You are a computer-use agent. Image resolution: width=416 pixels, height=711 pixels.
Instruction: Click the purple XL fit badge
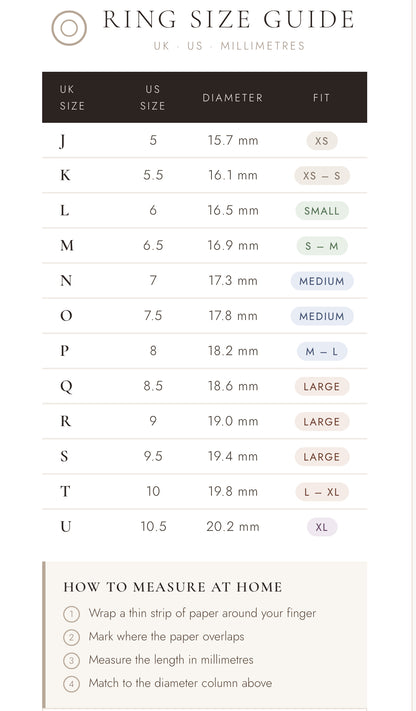322,527
